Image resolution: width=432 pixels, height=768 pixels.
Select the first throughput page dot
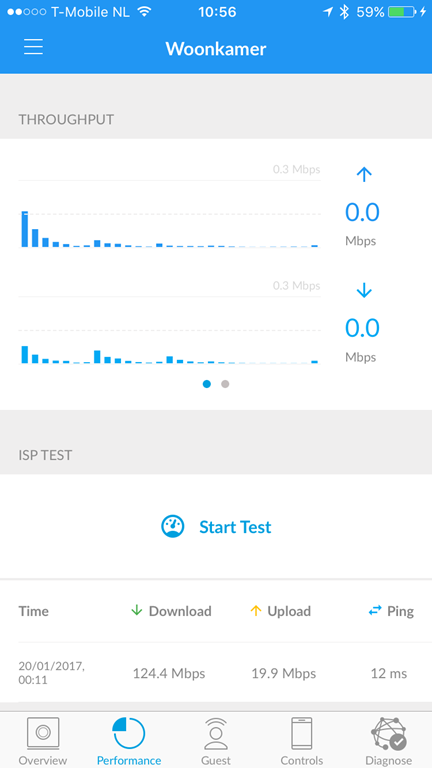coord(207,384)
